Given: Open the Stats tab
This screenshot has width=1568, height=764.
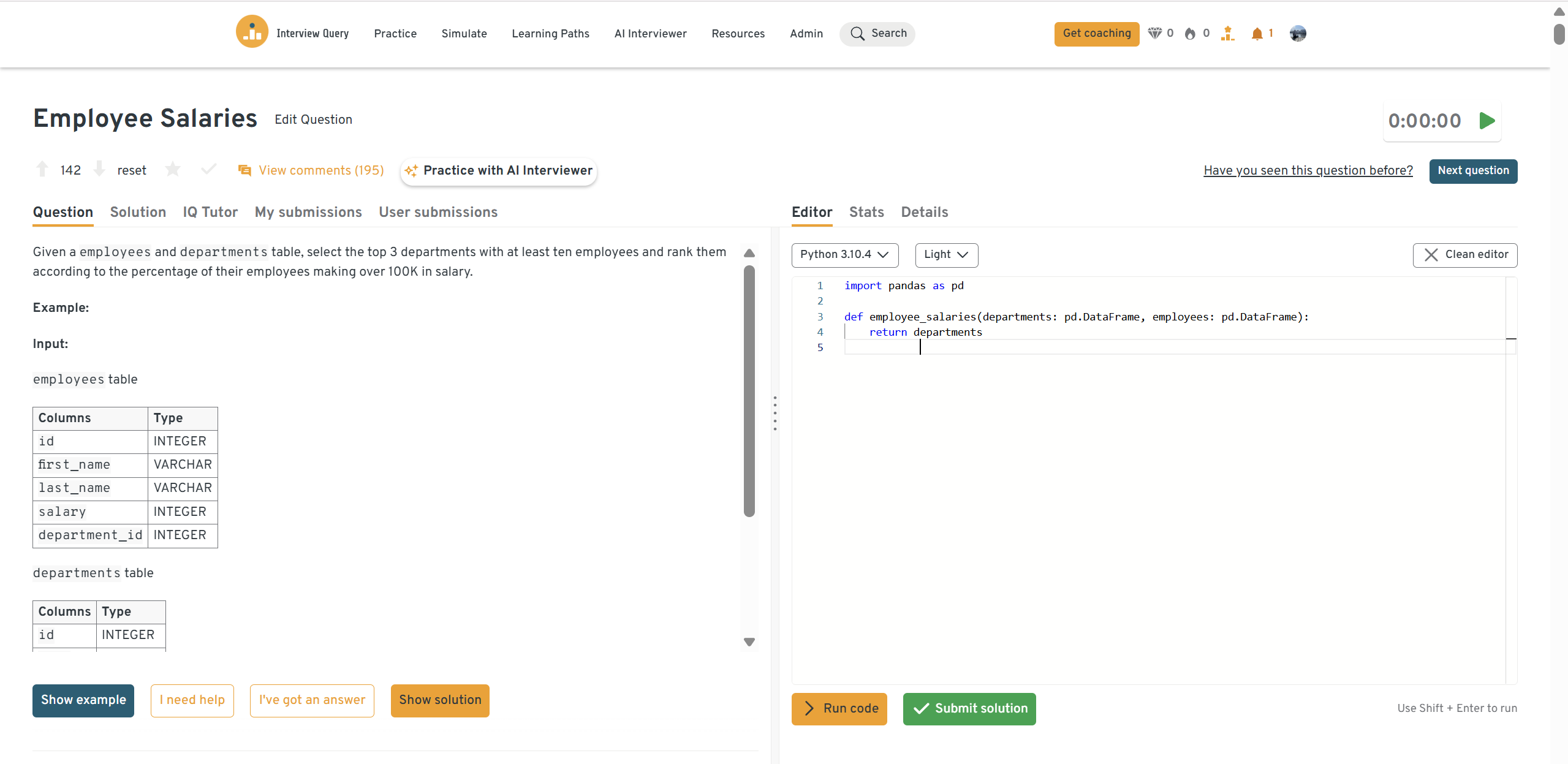Looking at the screenshot, I should pyautogui.click(x=866, y=212).
